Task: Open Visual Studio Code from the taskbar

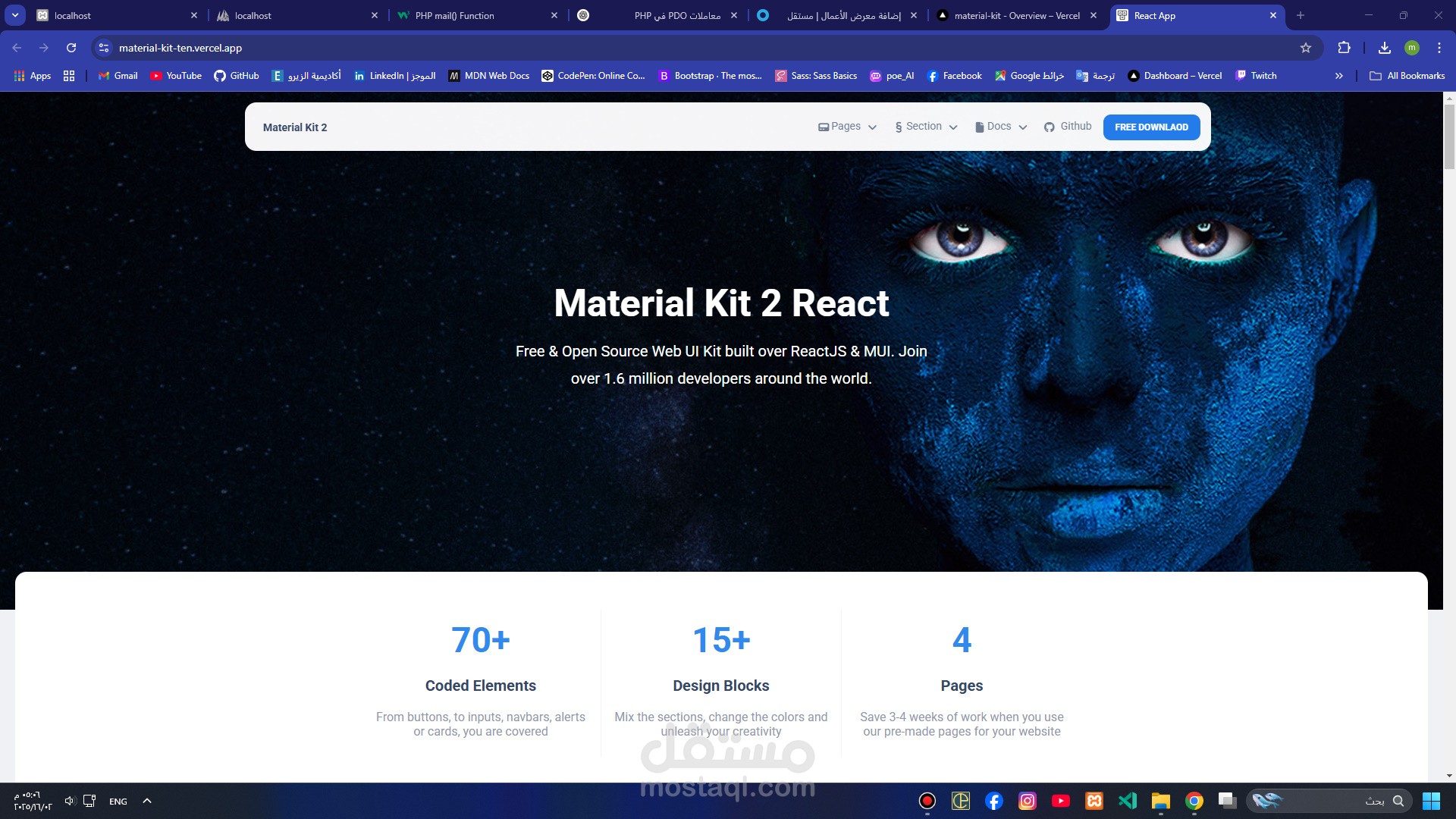Action: click(1127, 801)
